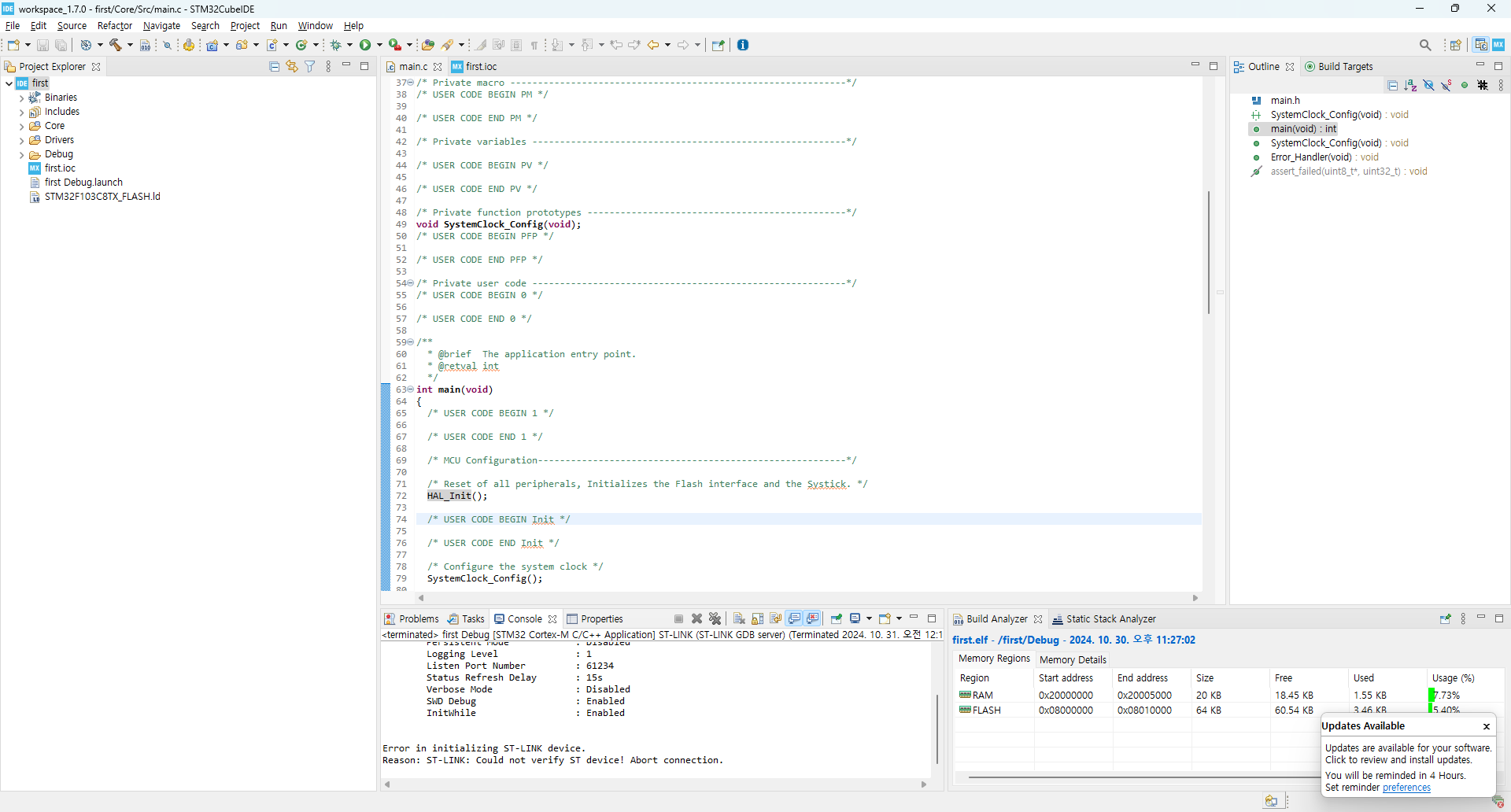Open STM32F103C8TX_FLASH.ld file

[102, 197]
